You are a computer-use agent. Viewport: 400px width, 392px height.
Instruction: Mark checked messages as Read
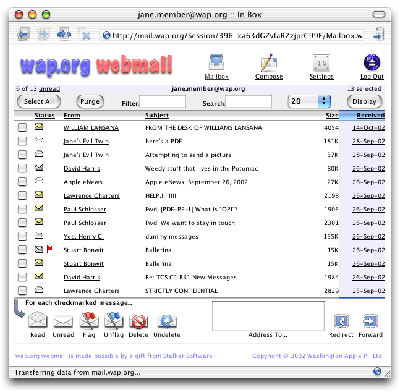[38, 320]
